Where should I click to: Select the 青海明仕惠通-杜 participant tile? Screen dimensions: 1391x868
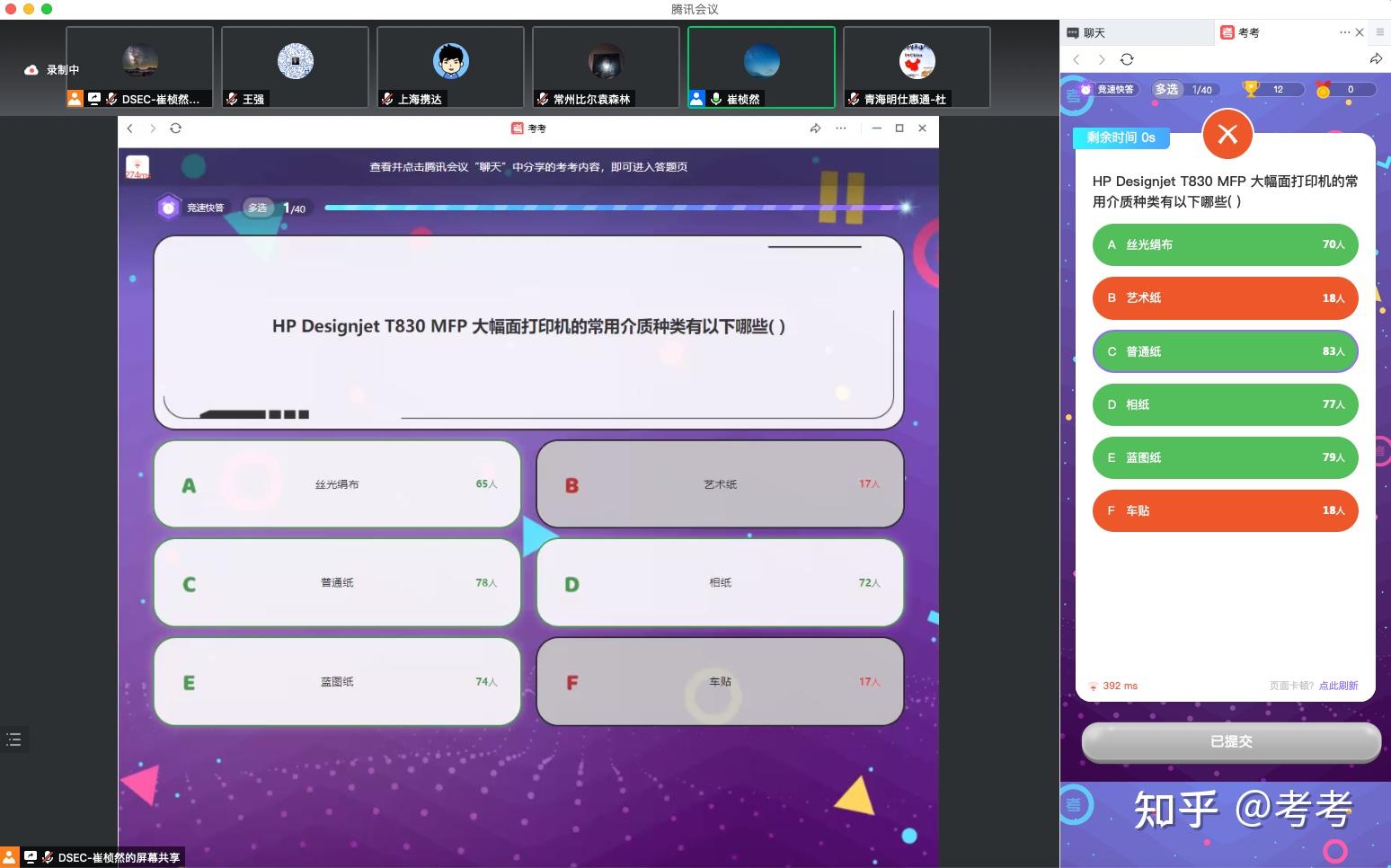pyautogui.click(x=917, y=67)
